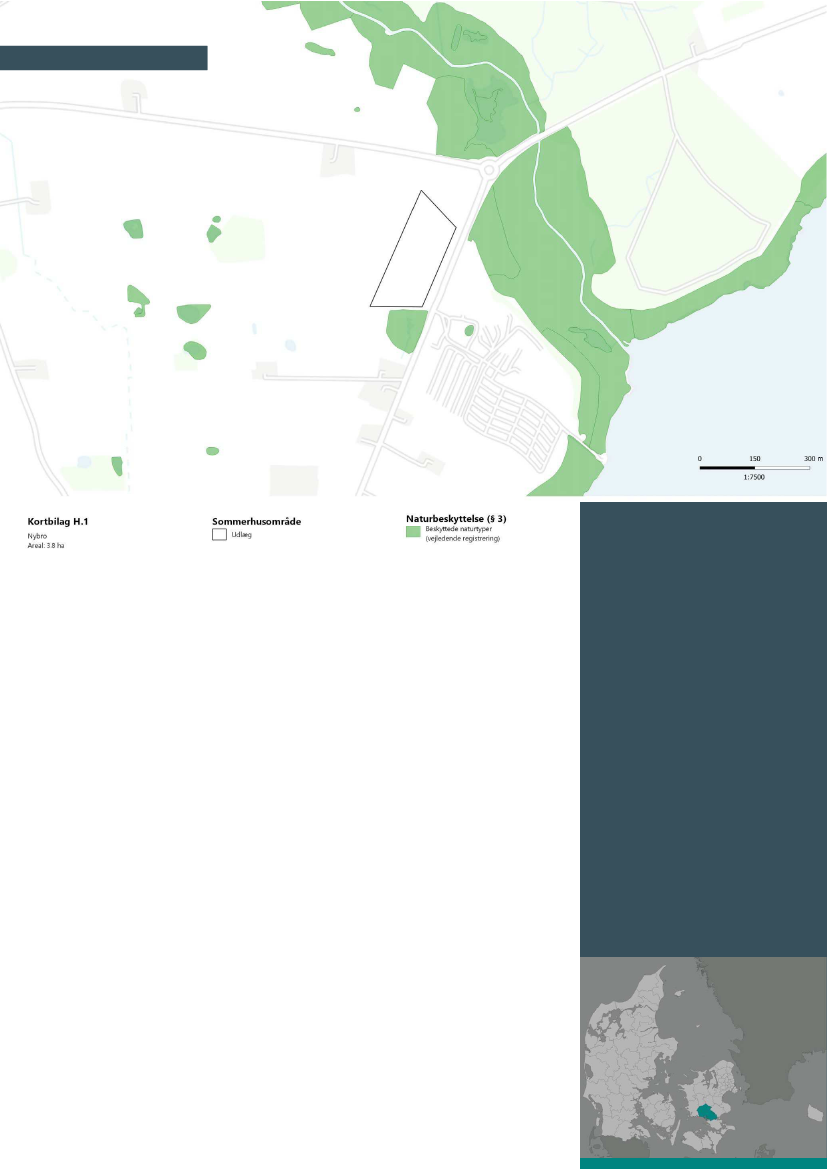Select the teal highlighted municipality in inset map
Screen dimensions: 827x1169
708,1112
